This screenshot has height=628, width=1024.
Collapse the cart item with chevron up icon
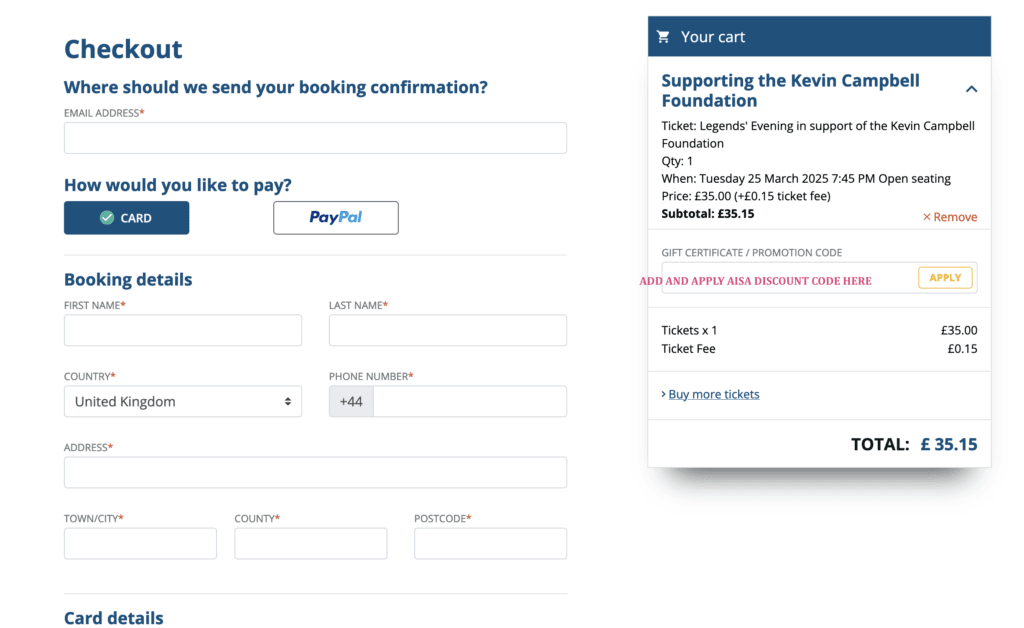[971, 89]
